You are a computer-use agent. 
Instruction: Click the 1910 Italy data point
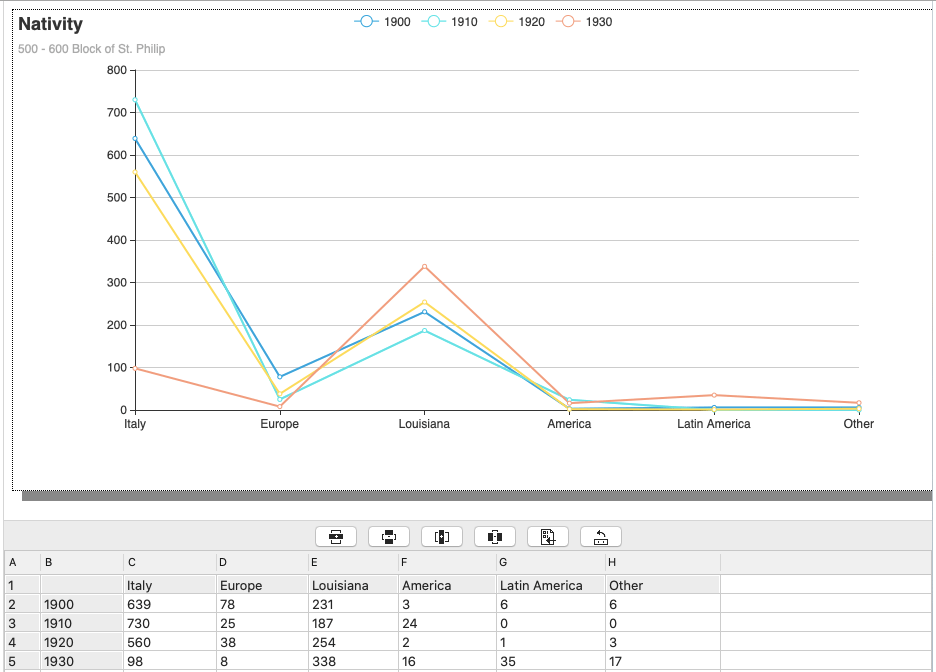(x=135, y=100)
